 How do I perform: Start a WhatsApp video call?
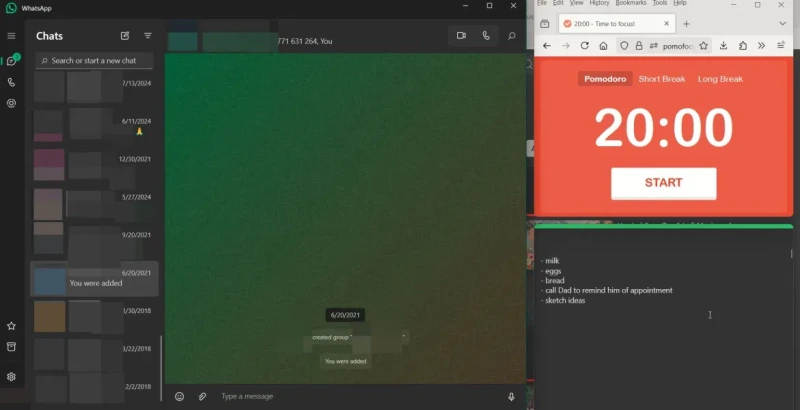[461, 36]
